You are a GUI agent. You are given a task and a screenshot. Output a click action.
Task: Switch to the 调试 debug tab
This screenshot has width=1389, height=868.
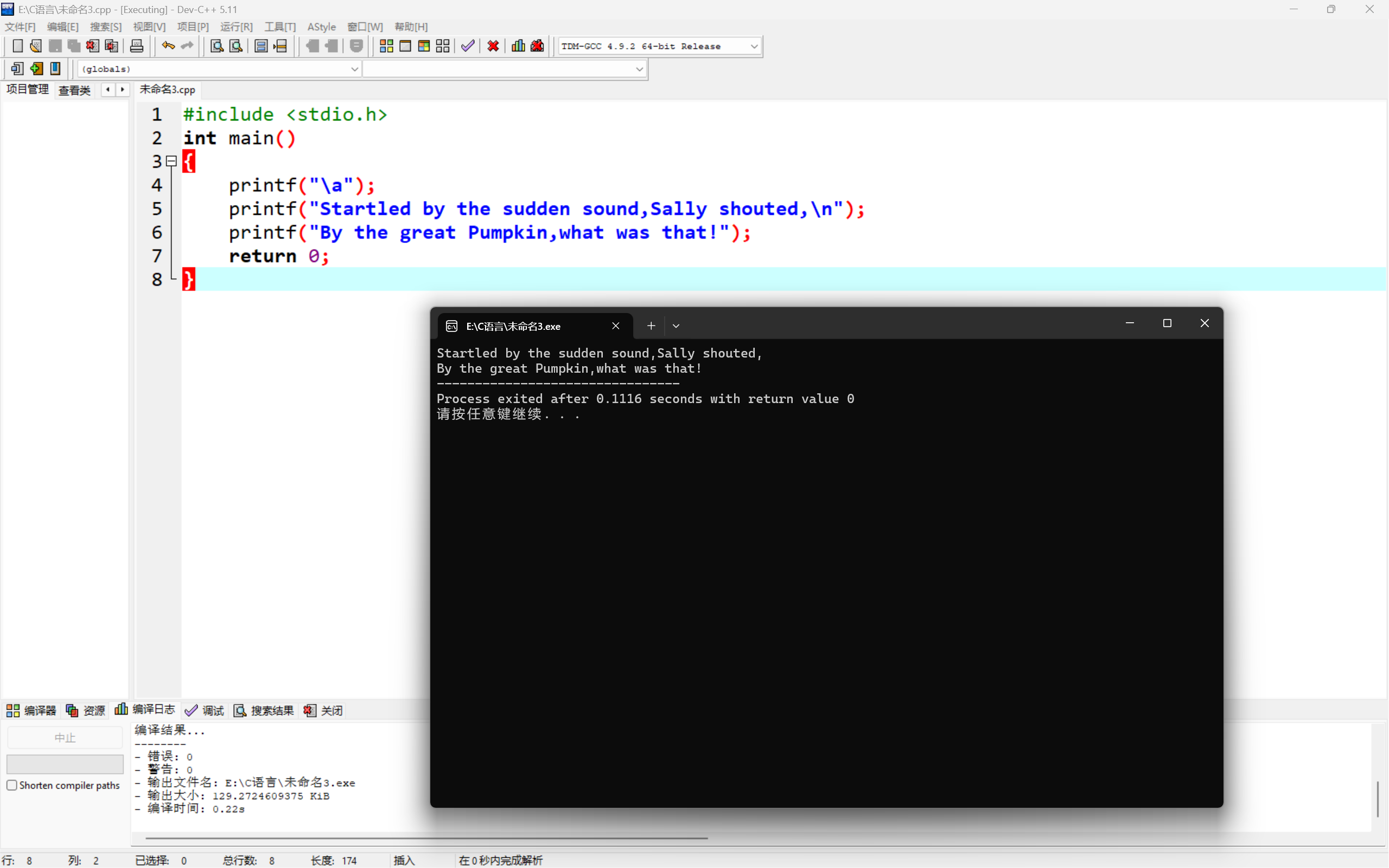[205, 710]
